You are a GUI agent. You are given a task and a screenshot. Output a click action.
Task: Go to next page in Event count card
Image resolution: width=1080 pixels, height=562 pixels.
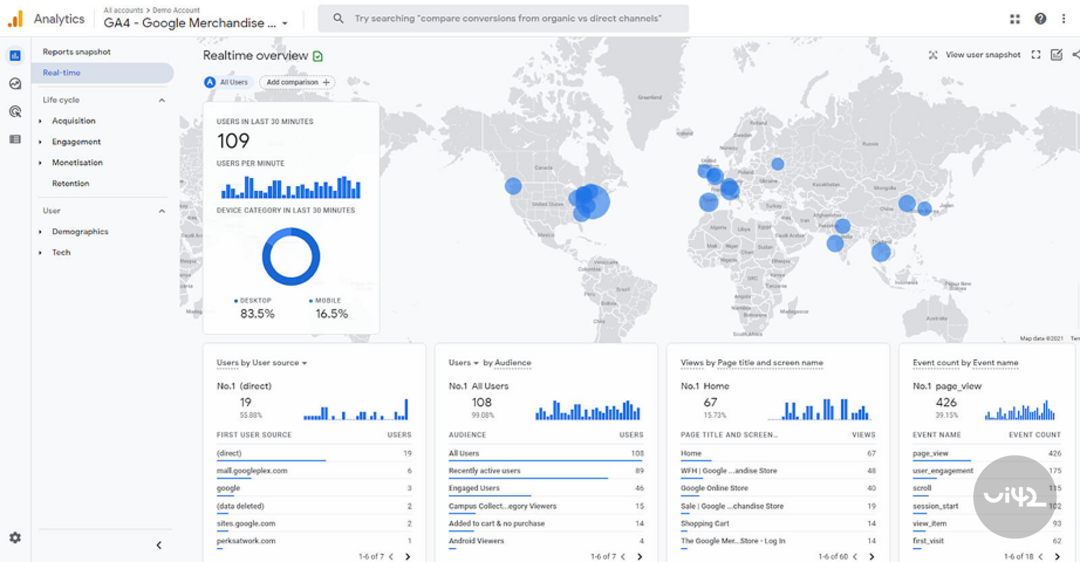(x=1057, y=556)
